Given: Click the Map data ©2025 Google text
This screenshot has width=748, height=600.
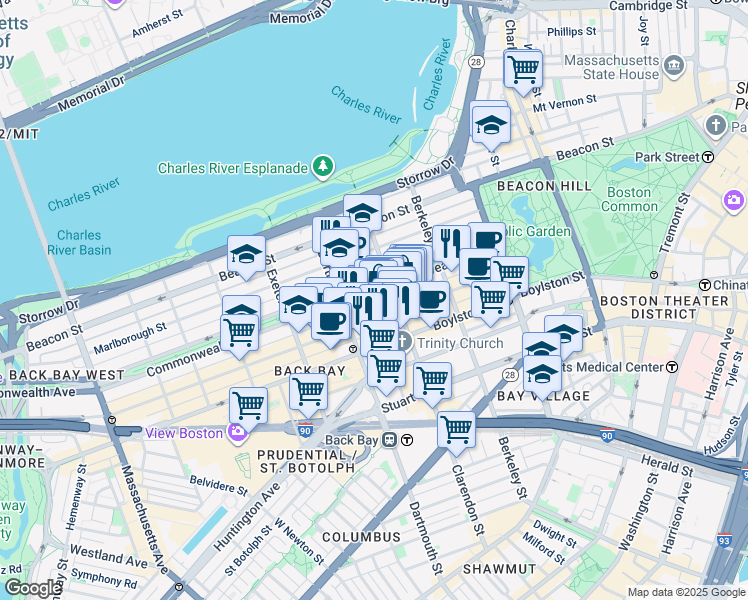Looking at the screenshot, I should click(686, 592).
